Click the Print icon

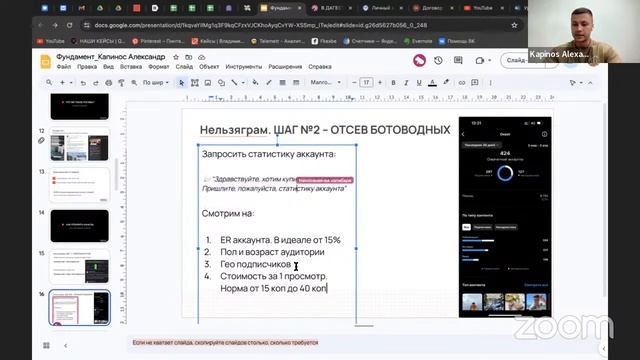click(x=109, y=83)
